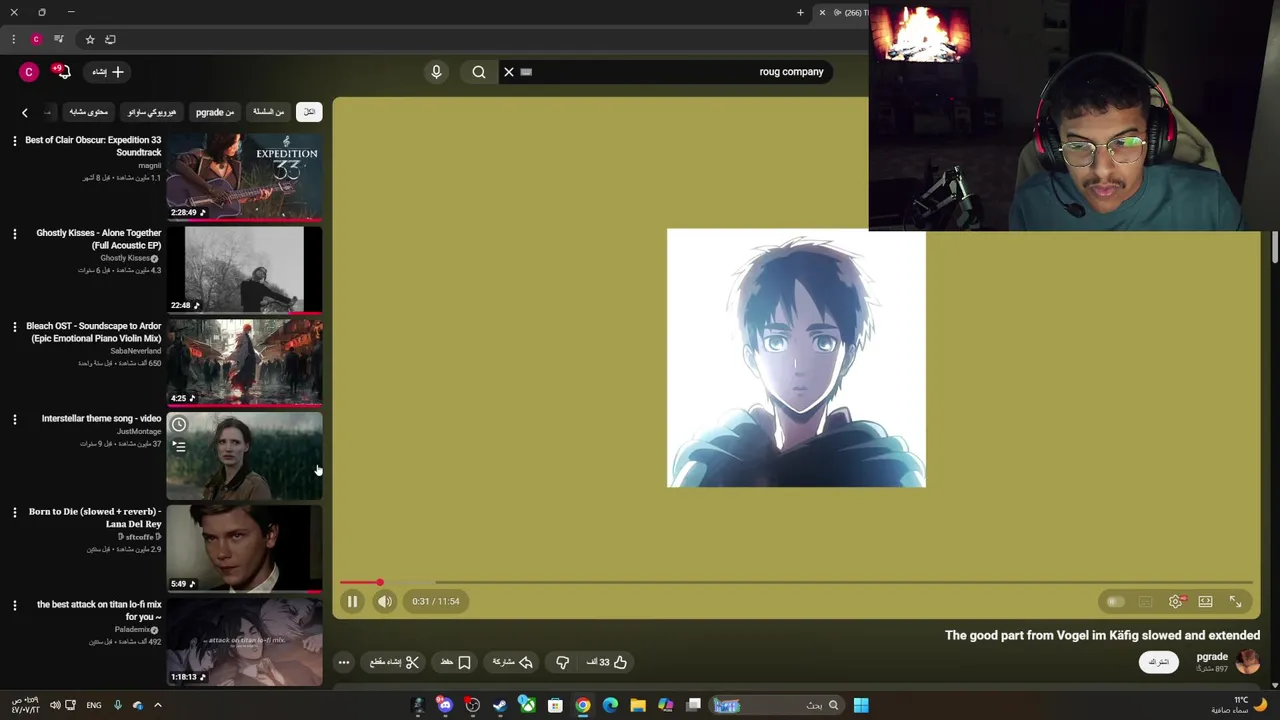Click the red playhead scrubber dot
Image resolution: width=1280 pixels, height=720 pixels.
pyautogui.click(x=380, y=582)
